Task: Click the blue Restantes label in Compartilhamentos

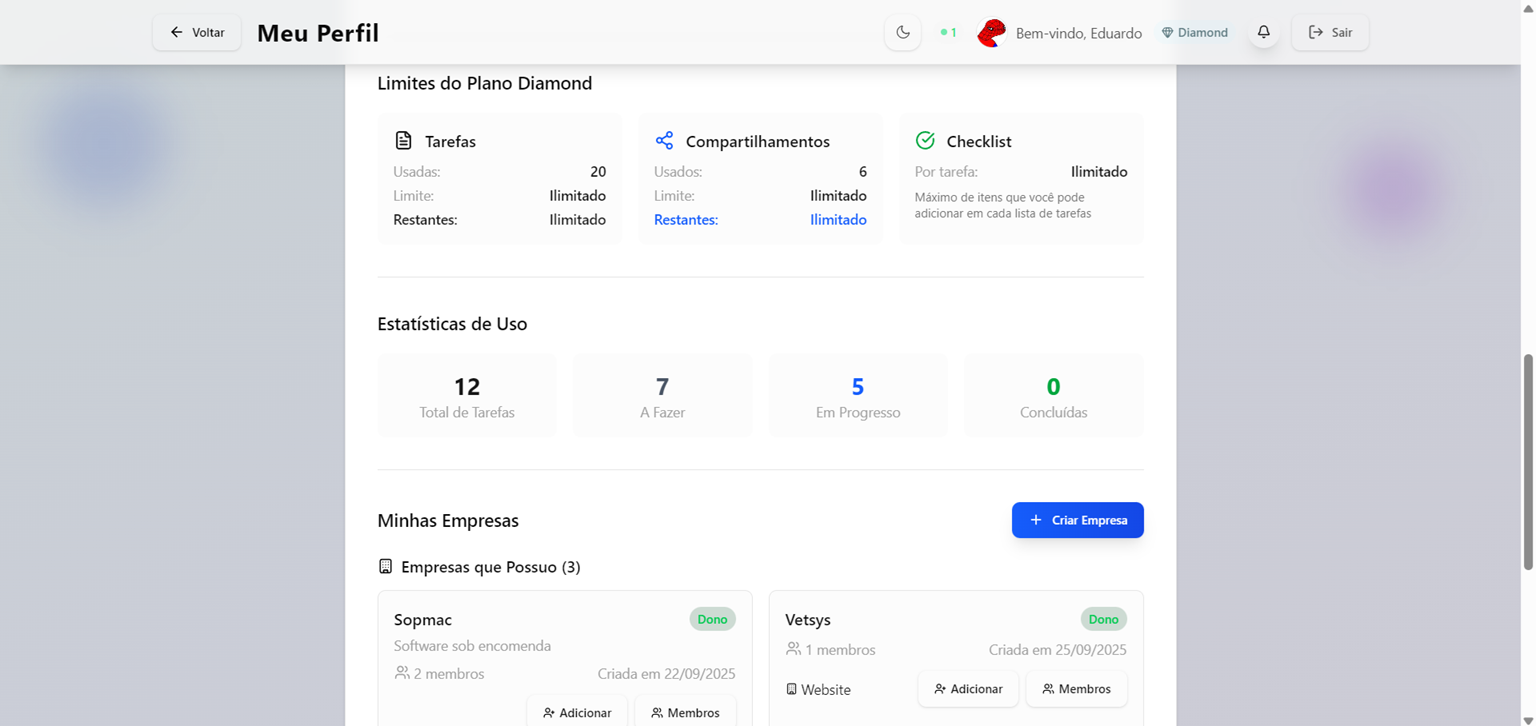Action: pos(686,220)
